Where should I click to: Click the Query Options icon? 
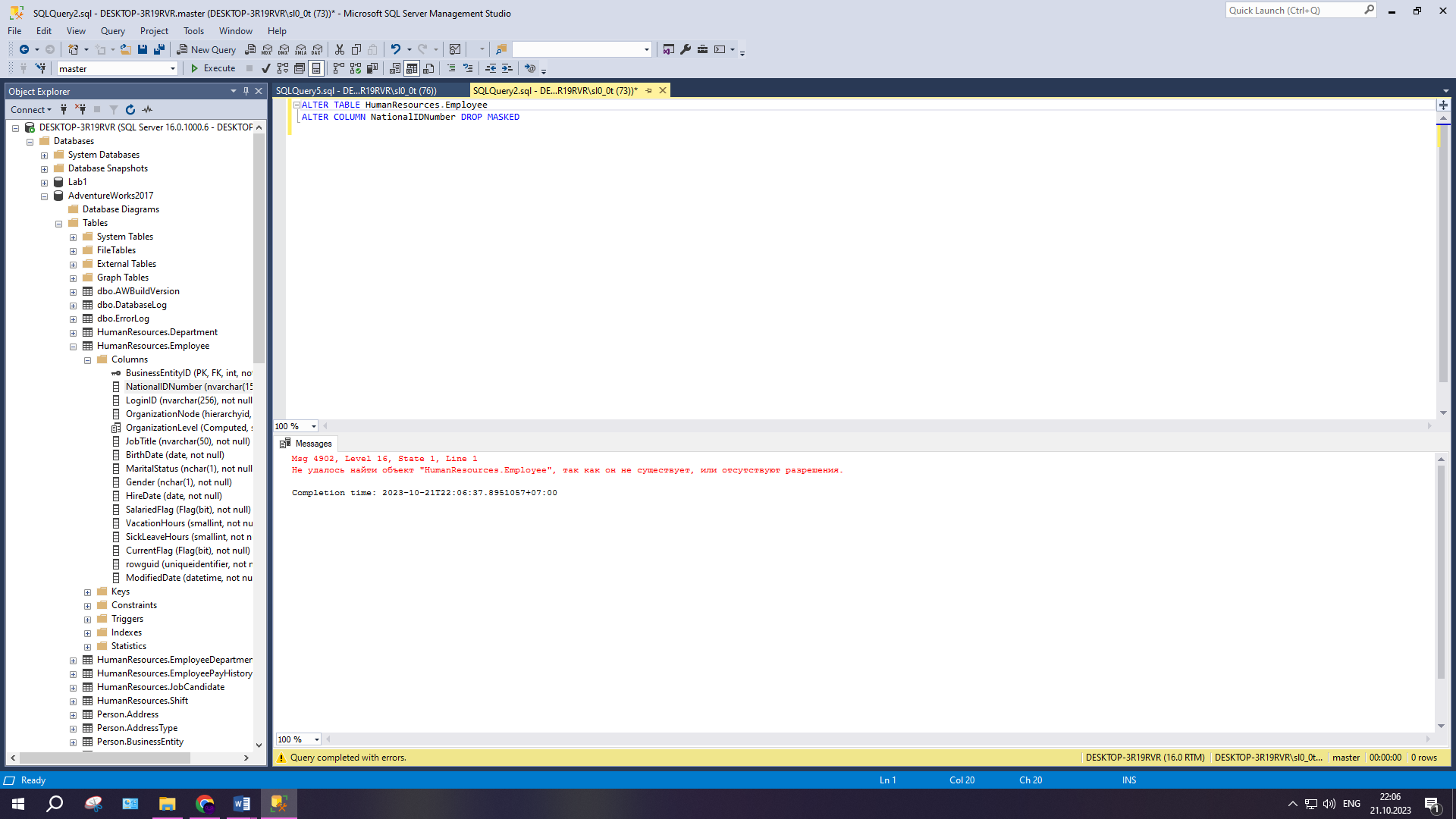click(300, 68)
